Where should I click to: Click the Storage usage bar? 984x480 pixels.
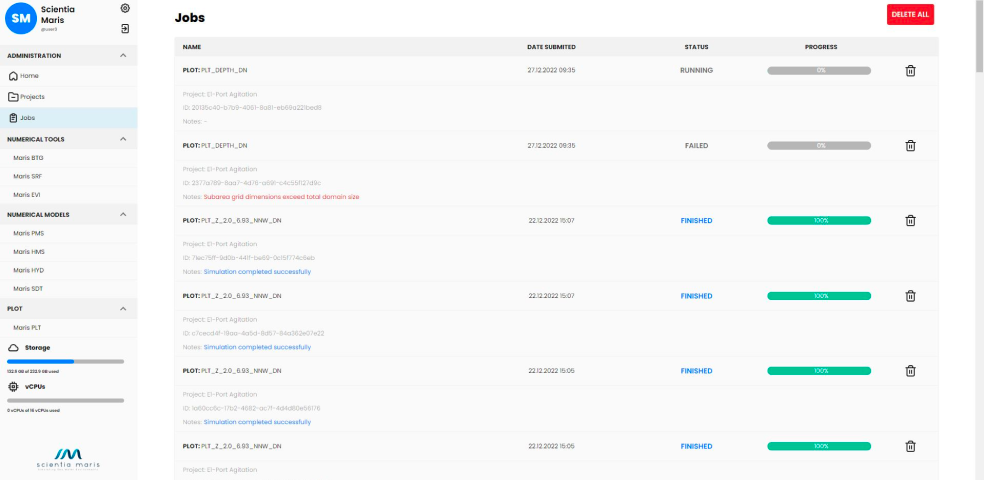(x=65, y=361)
